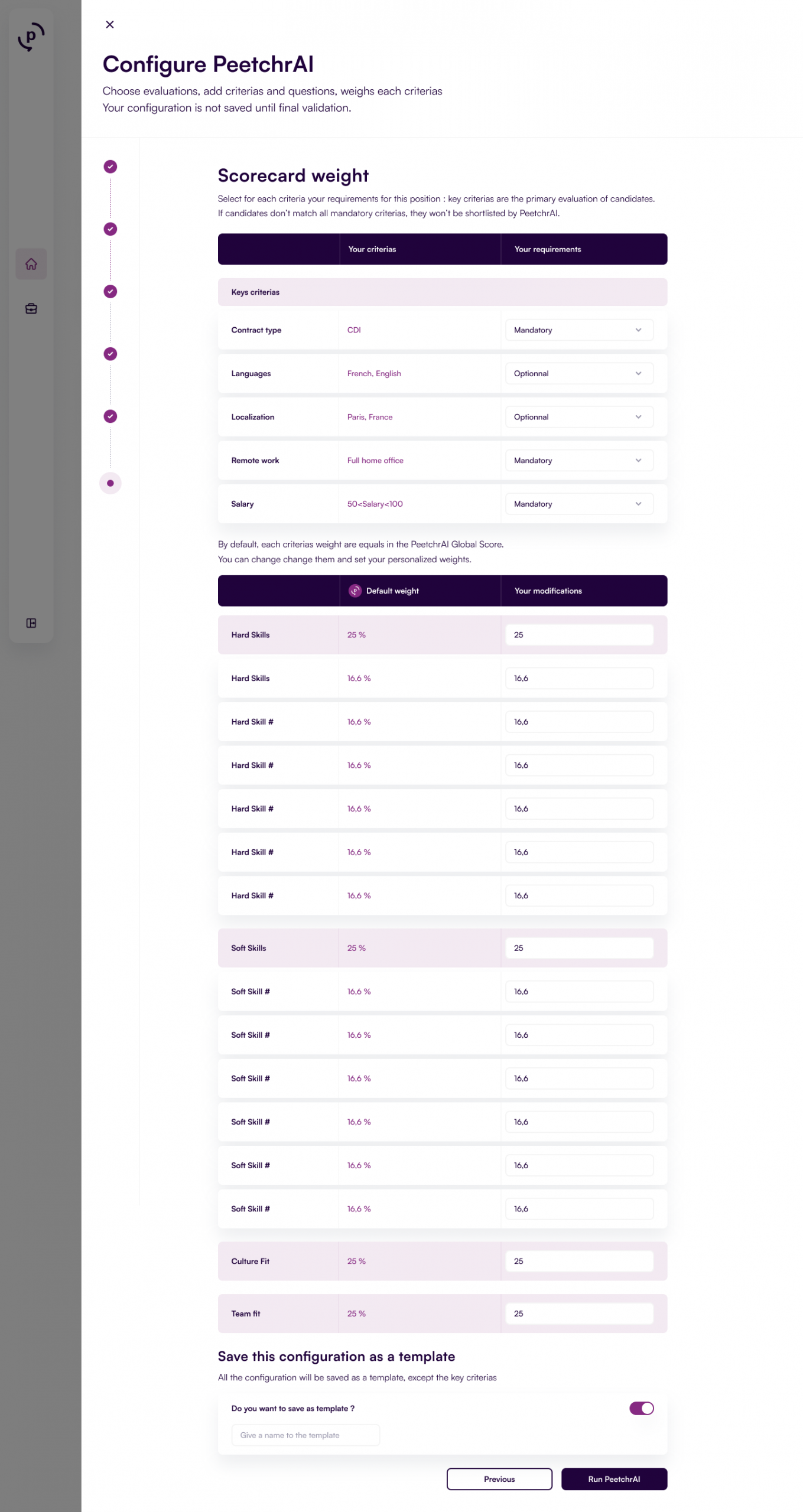Go to the third completed step checkmark
Image resolution: width=803 pixels, height=1512 pixels.
[x=110, y=291]
